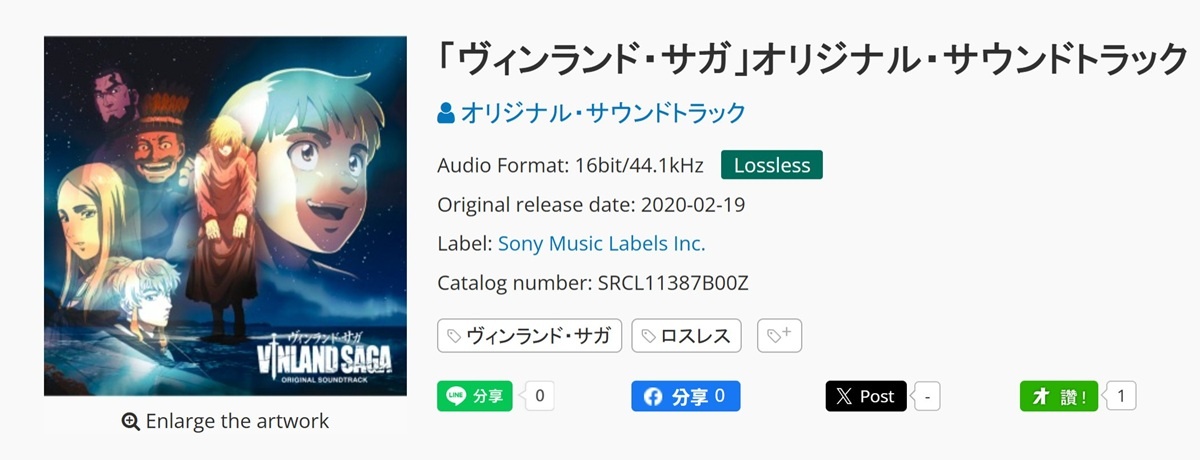Click the tag icon in the ロスレス tag
Screen dimensions: 1200x460
(649, 337)
